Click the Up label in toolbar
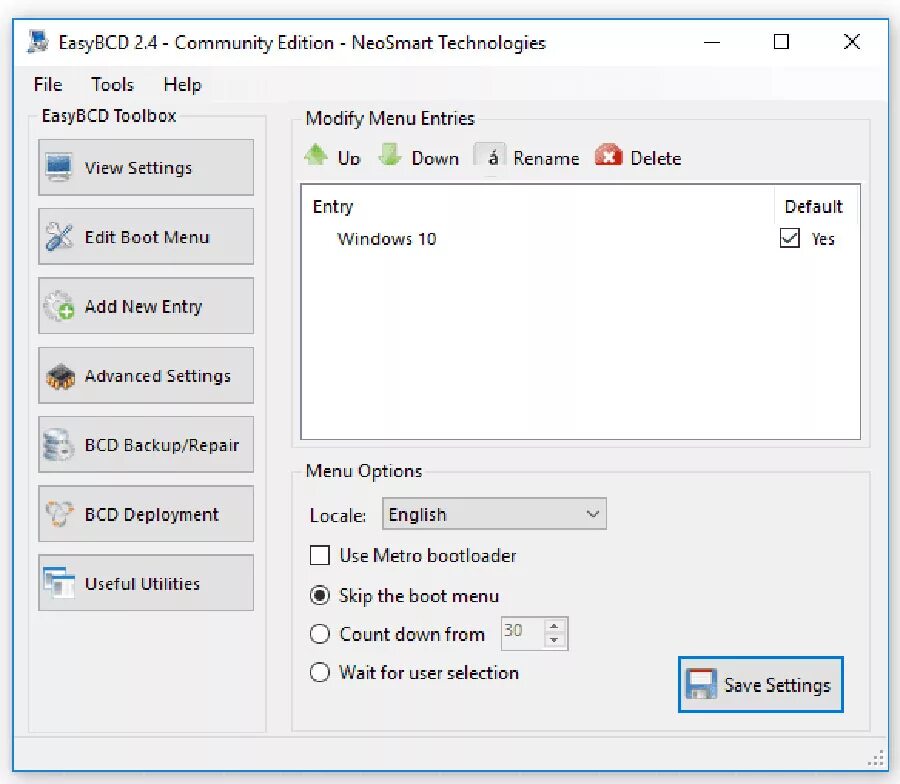Viewport: 900px width, 784px height. point(349,158)
